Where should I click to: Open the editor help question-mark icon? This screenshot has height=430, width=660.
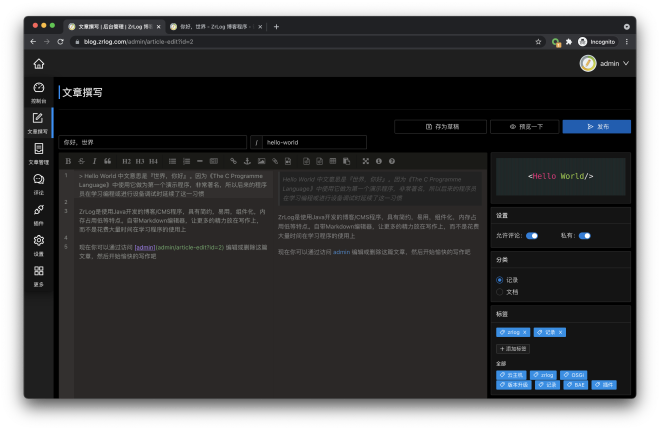point(392,161)
